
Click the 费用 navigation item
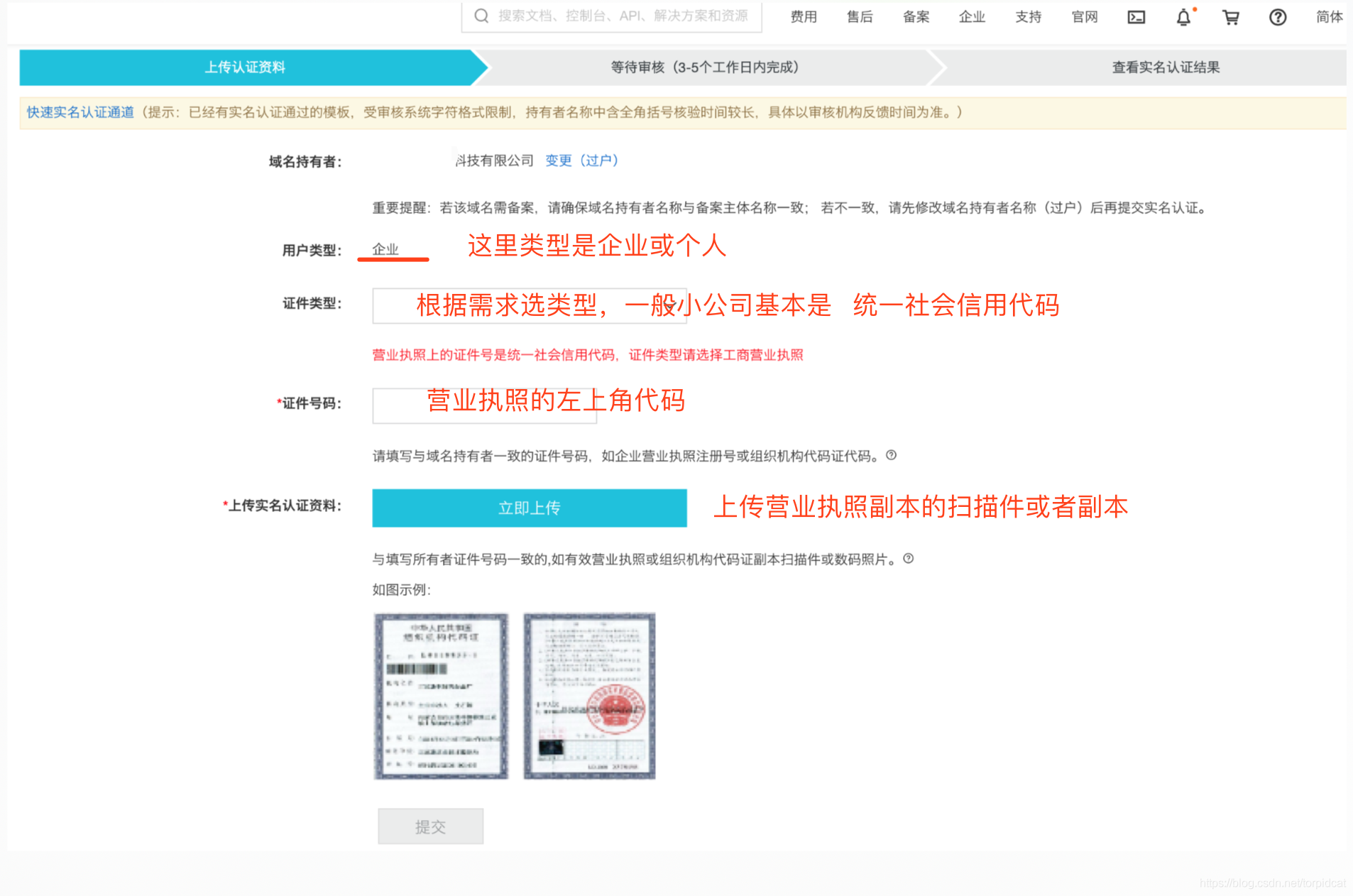[x=803, y=16]
